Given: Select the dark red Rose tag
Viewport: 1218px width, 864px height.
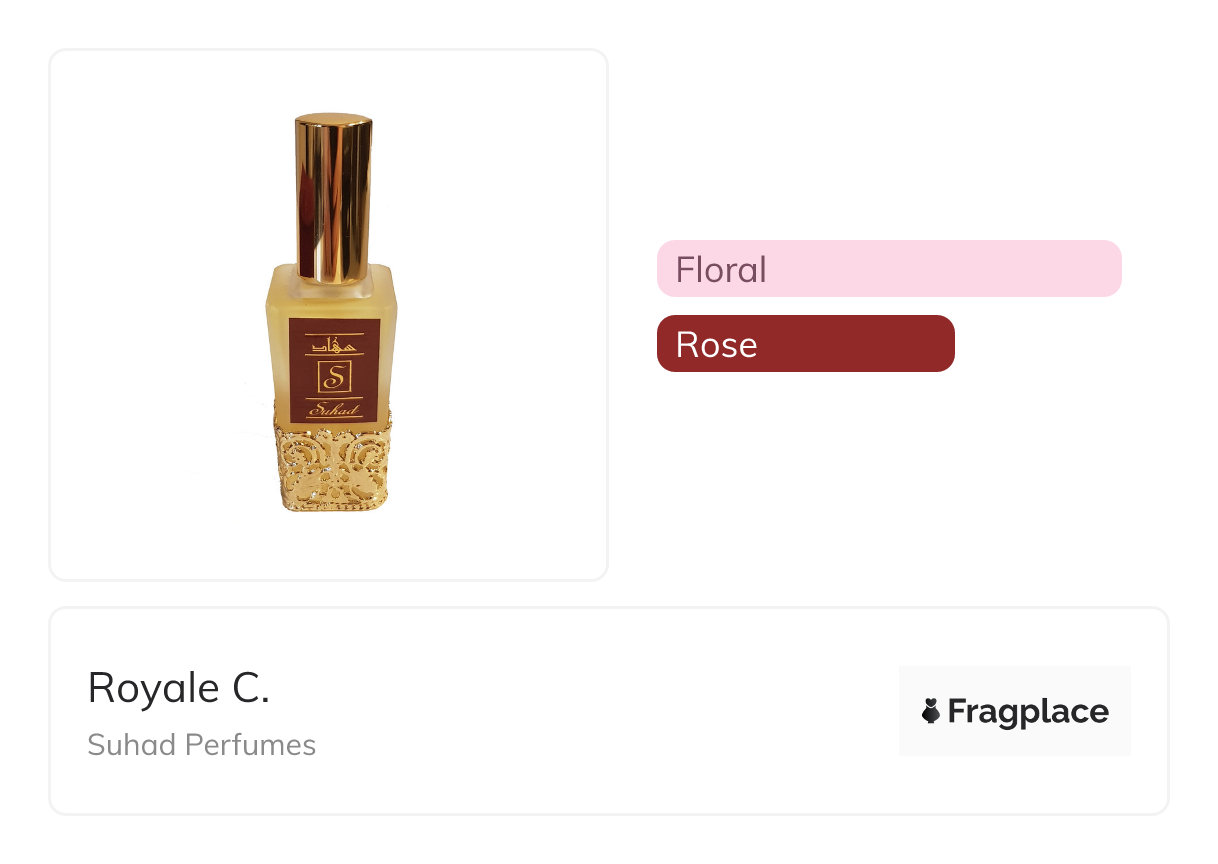Looking at the screenshot, I should click(x=805, y=344).
